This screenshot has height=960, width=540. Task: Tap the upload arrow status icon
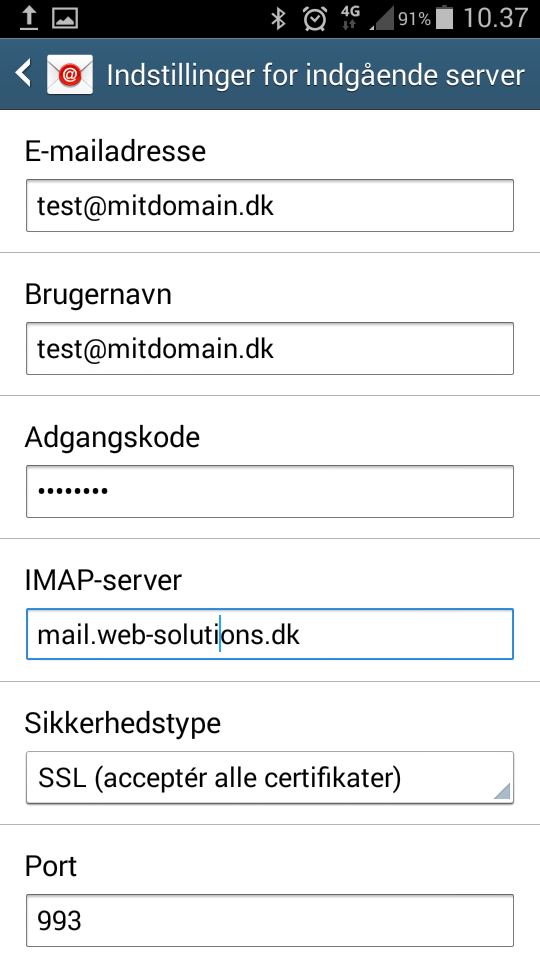click(28, 18)
